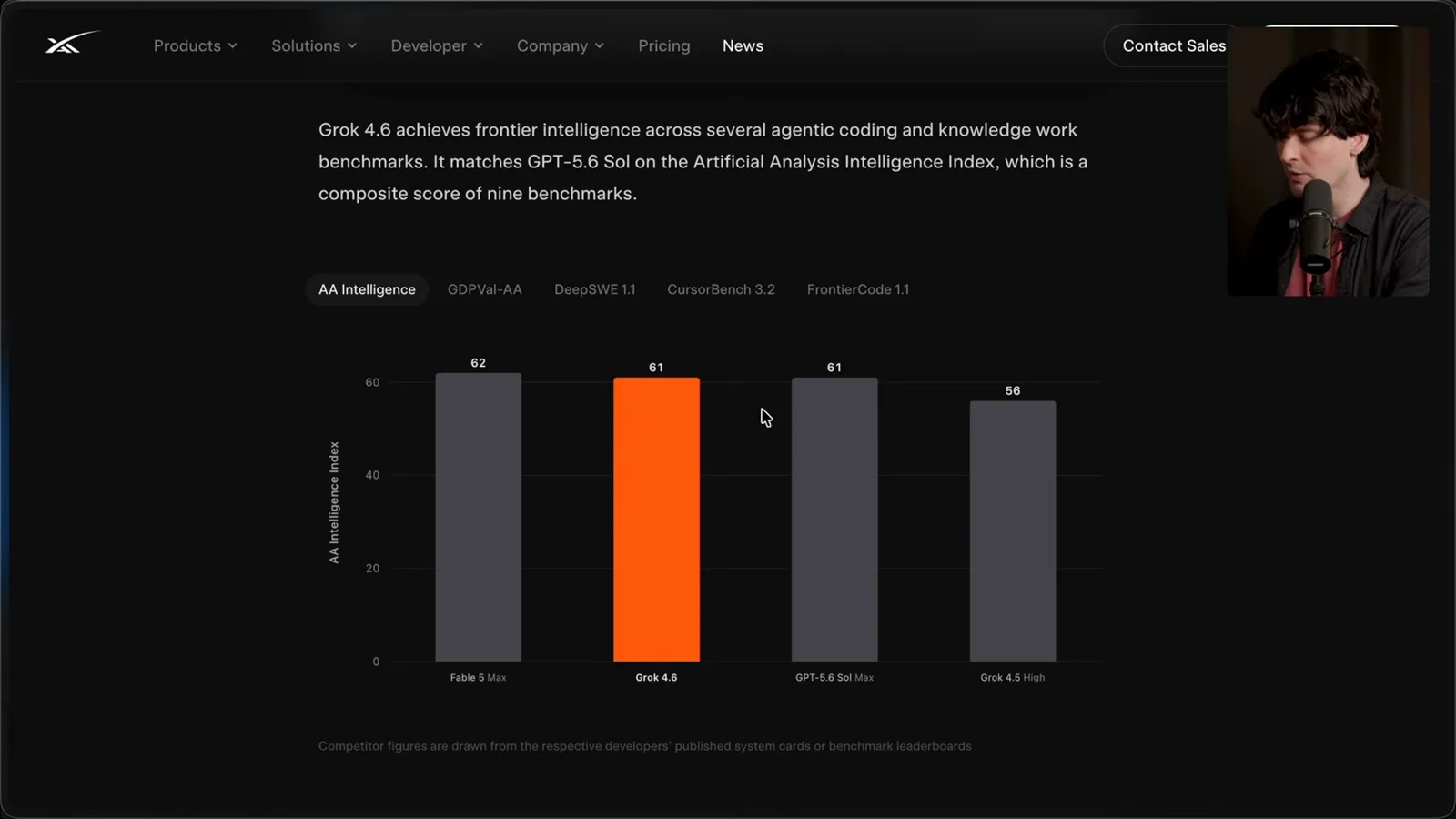Screen dimensions: 1456x819
Task: Click the webcam video overlay
Action: [1328, 161]
